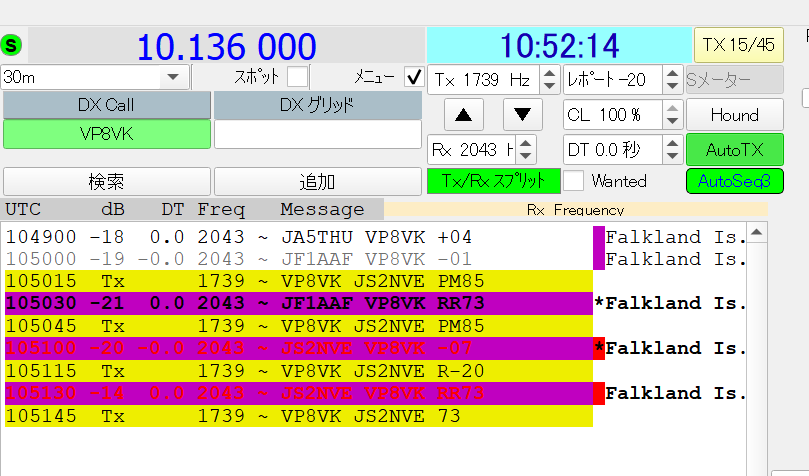Select the 105030 JF1AAF VP8VK RR73 row
This screenshot has height=476, width=809.
tap(376, 303)
